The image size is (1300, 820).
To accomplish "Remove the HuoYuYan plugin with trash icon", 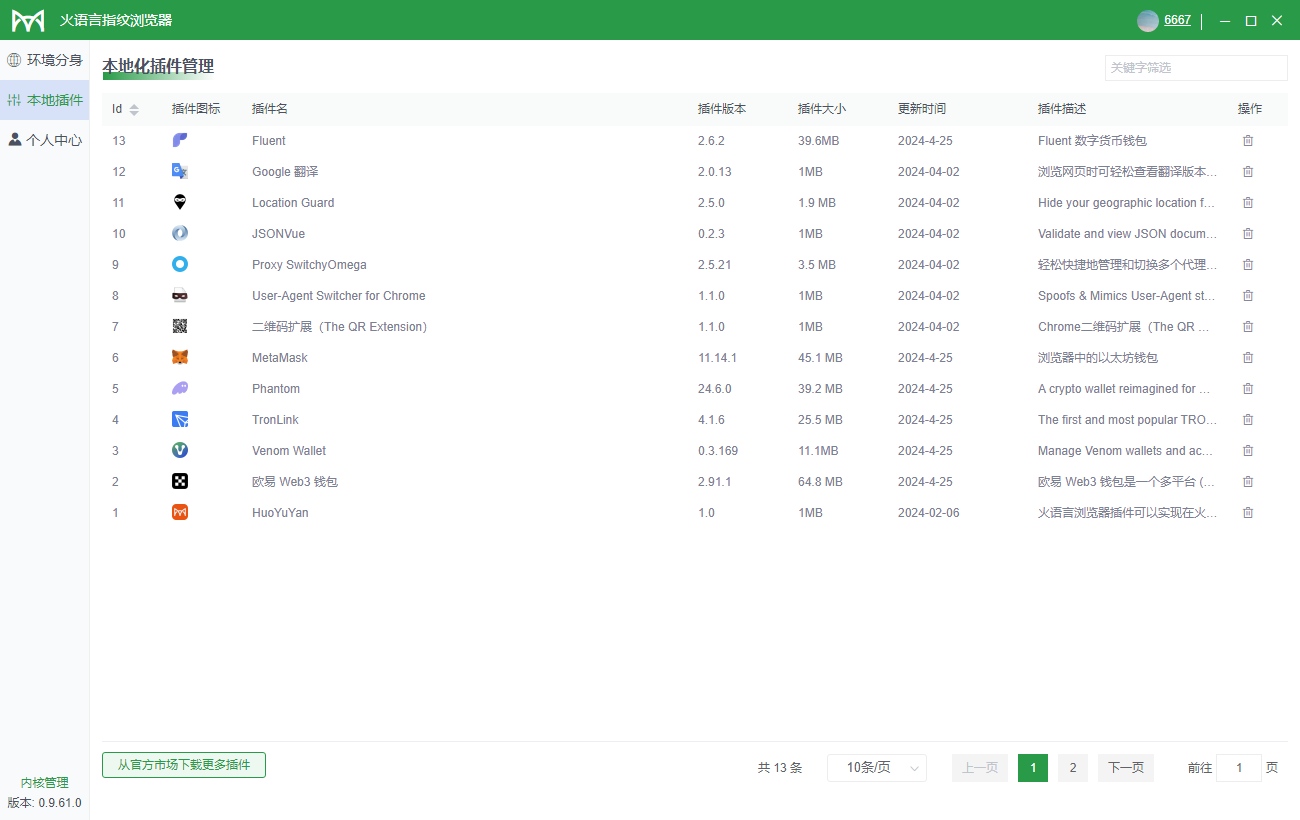I will click(x=1247, y=513).
